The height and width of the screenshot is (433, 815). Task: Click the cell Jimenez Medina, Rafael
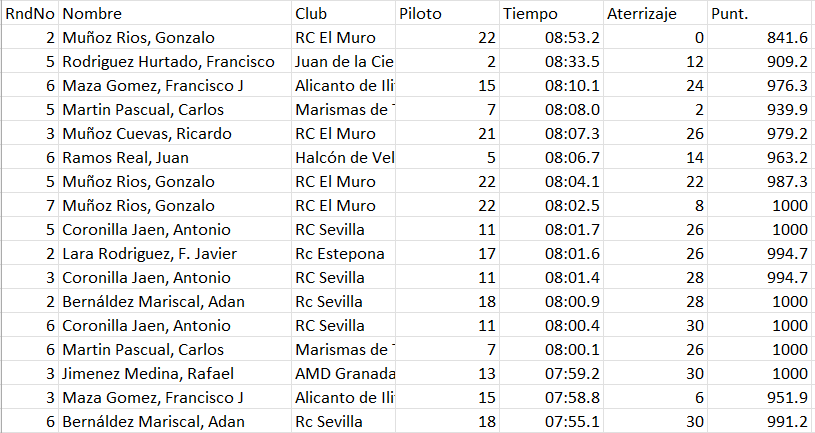click(x=175, y=373)
